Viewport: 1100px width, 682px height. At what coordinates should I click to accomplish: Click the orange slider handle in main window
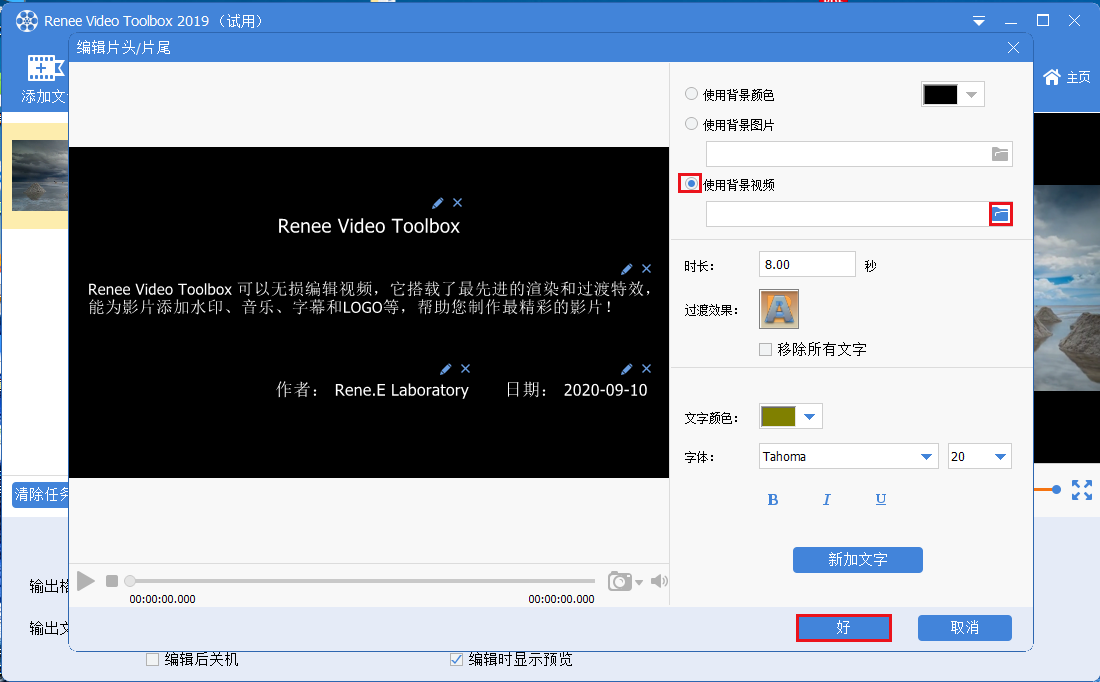1056,490
